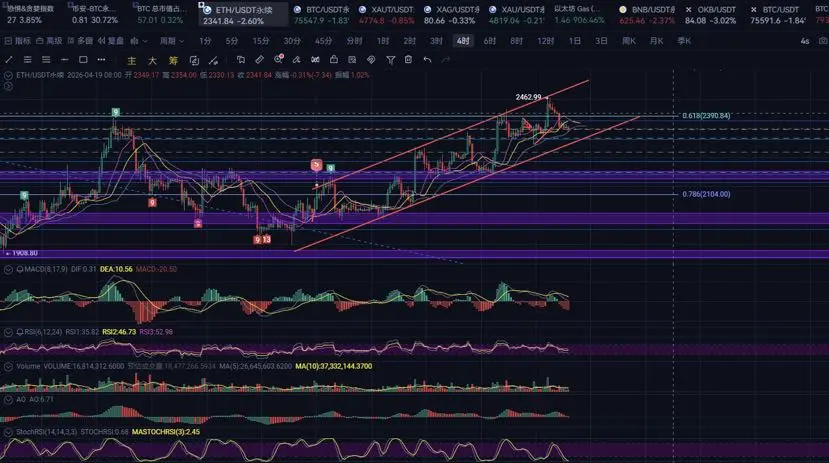Collapse the MACD(8,17,9) indicator panel
Screen dimensions: 829x463
8,270
